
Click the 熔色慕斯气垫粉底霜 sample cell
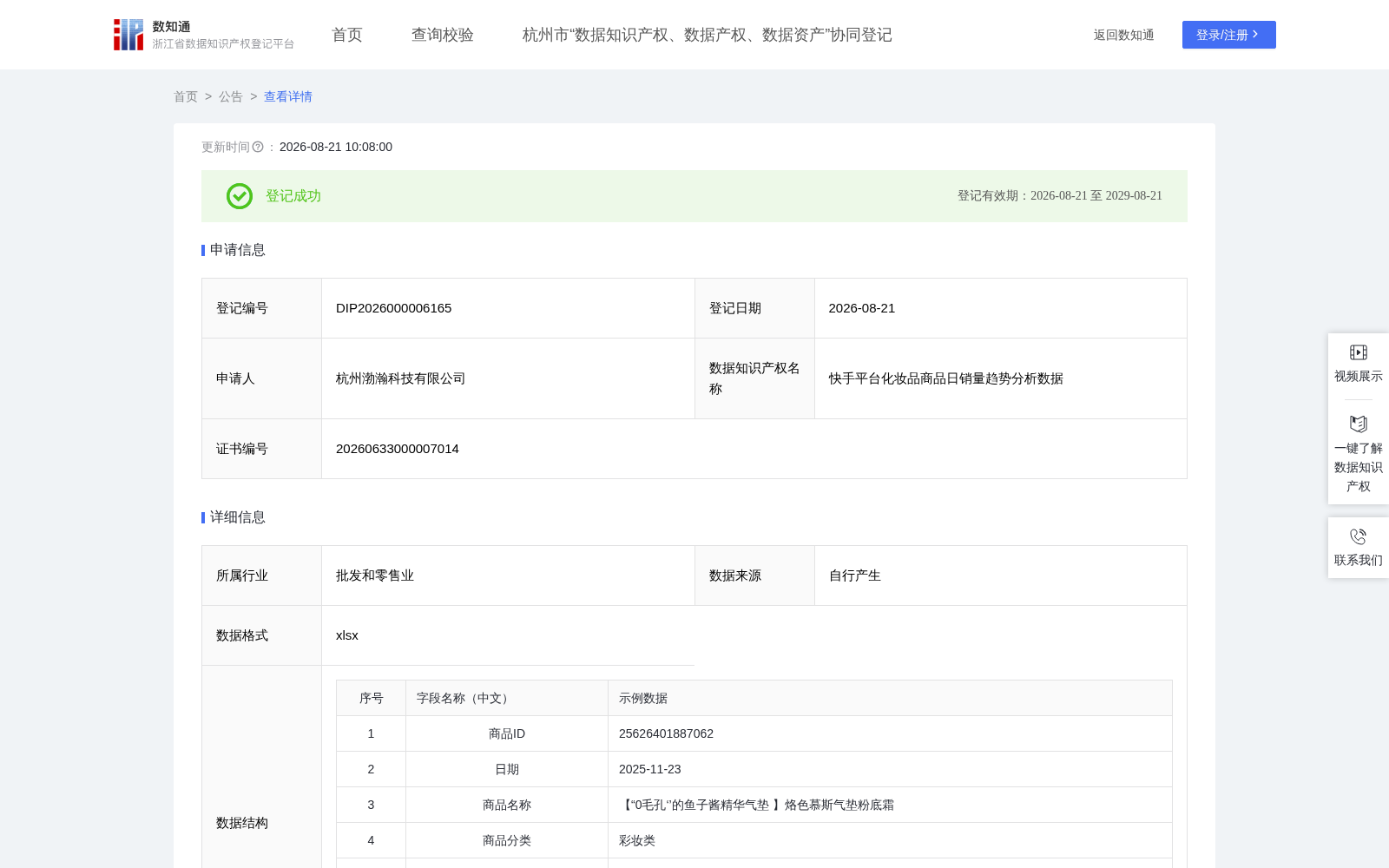[890, 805]
